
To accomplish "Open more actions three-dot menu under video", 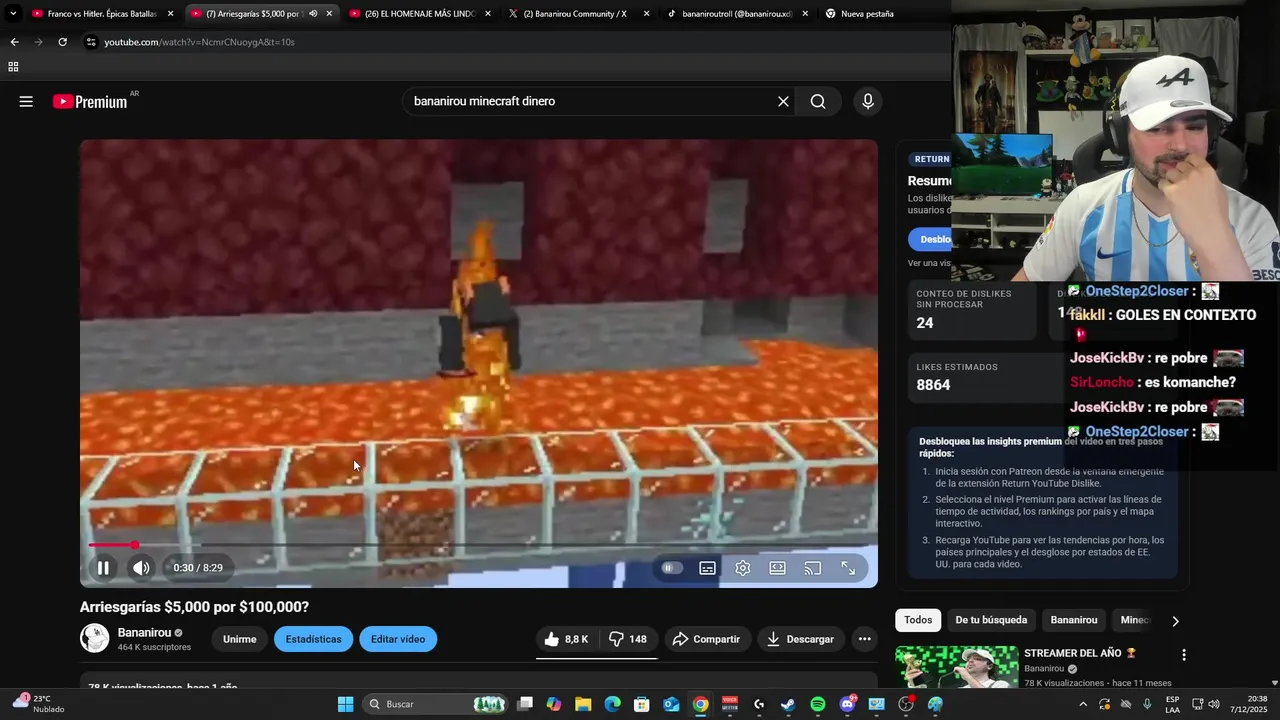I will 865,639.
